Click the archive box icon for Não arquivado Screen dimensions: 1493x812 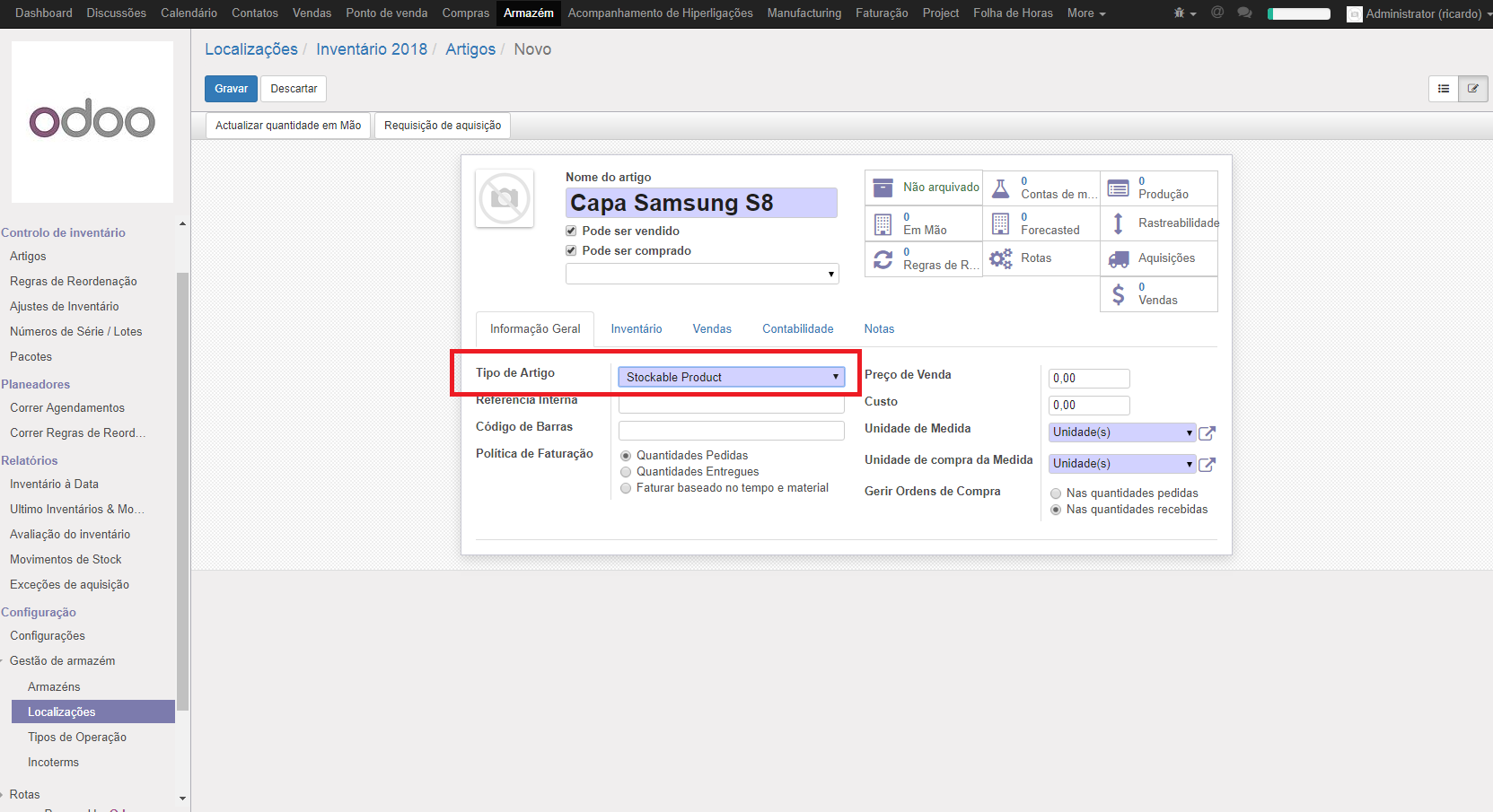pos(883,188)
